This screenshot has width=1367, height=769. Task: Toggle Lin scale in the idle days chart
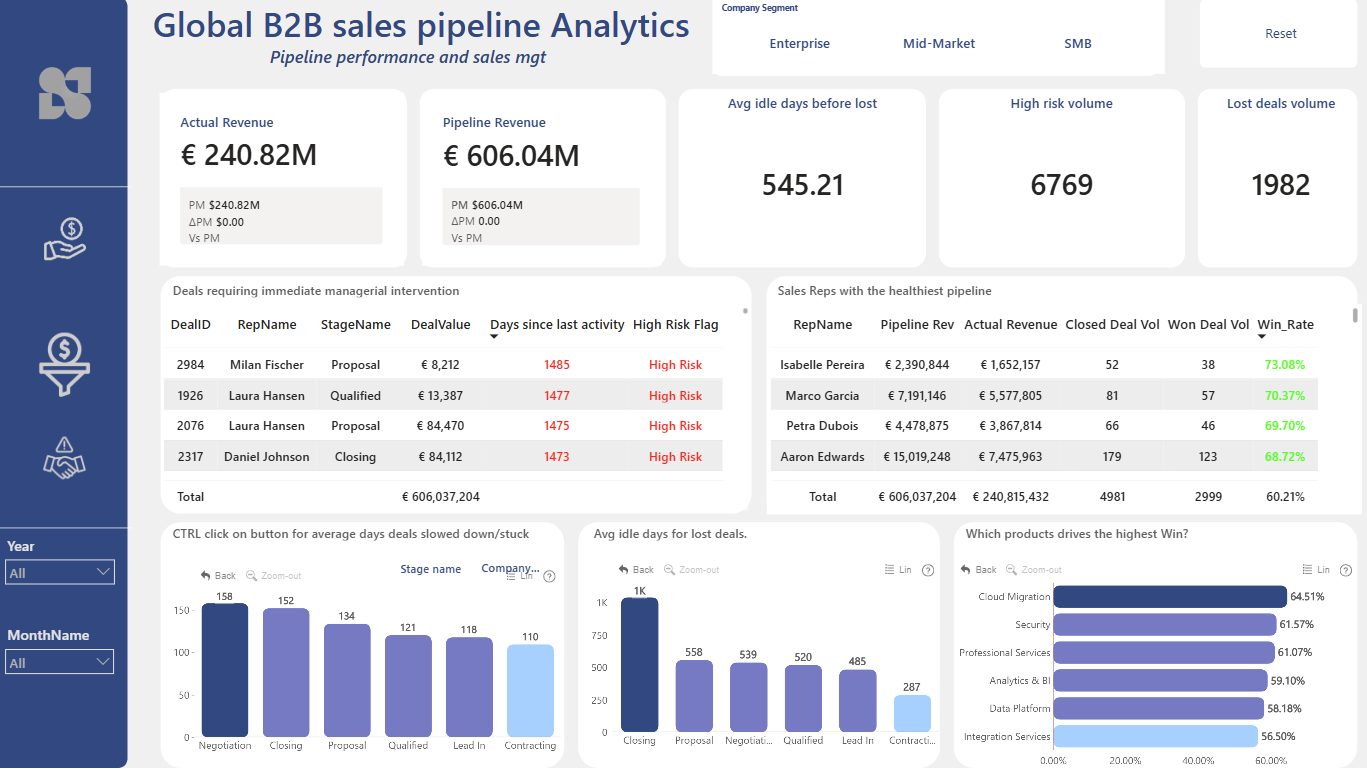click(898, 570)
